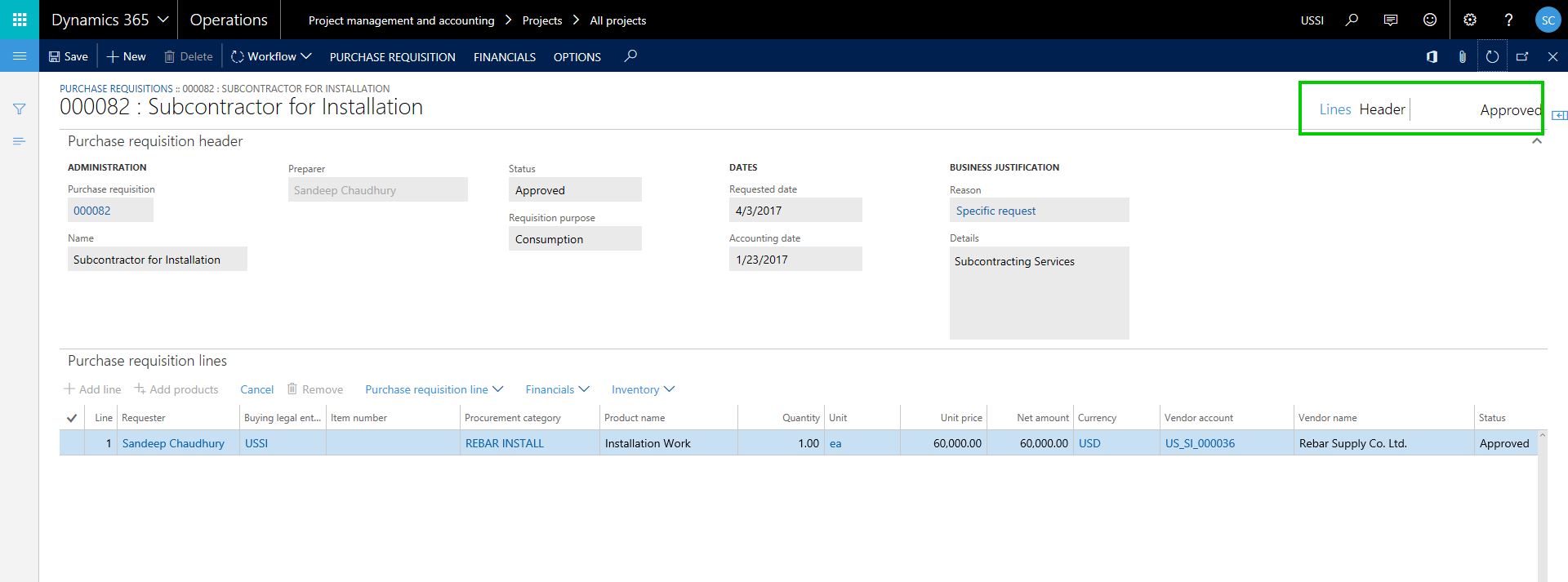
Task: Collapse Purchase requisition header section
Action: click(1536, 141)
